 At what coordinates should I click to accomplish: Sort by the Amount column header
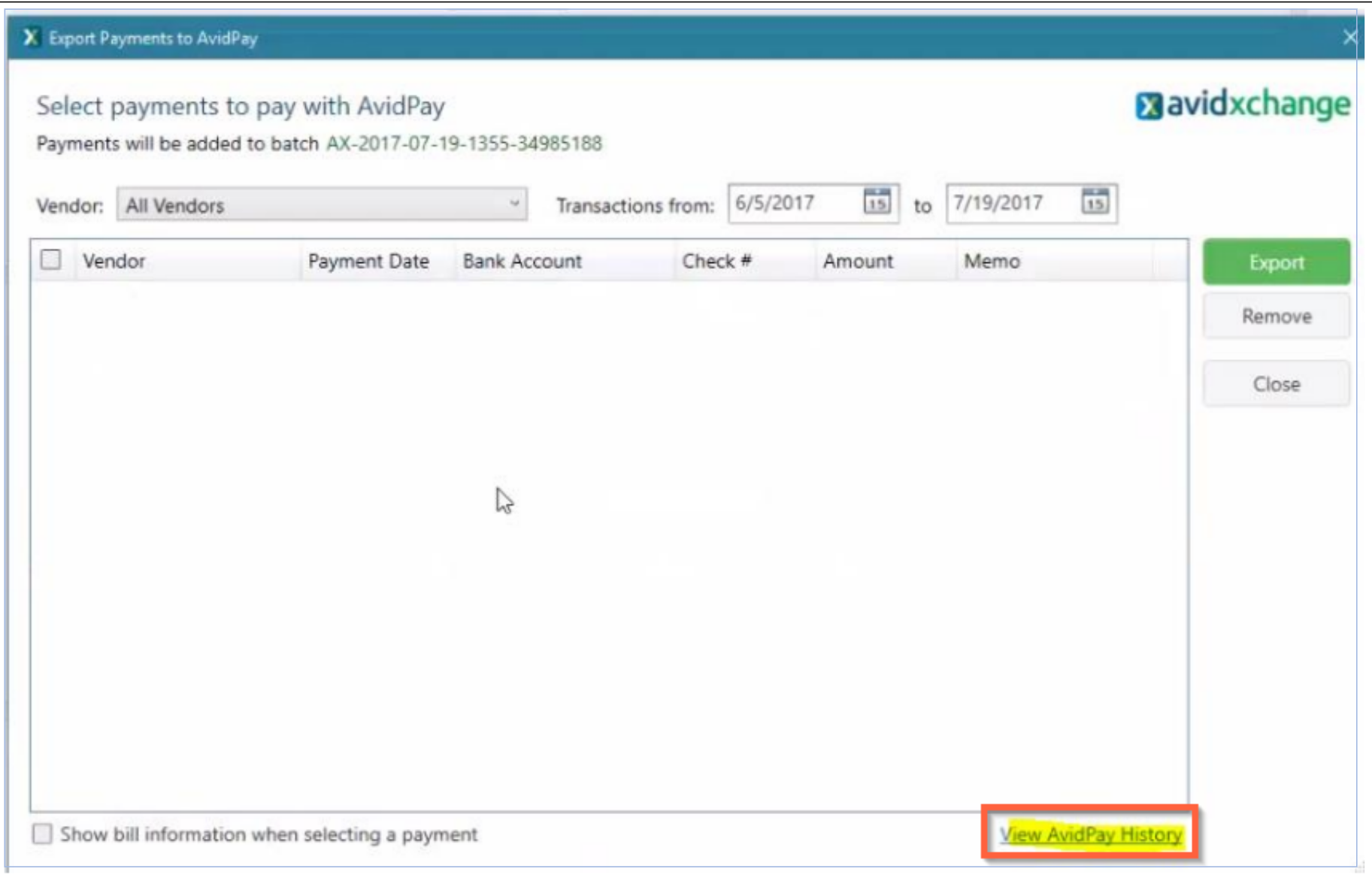click(x=858, y=261)
